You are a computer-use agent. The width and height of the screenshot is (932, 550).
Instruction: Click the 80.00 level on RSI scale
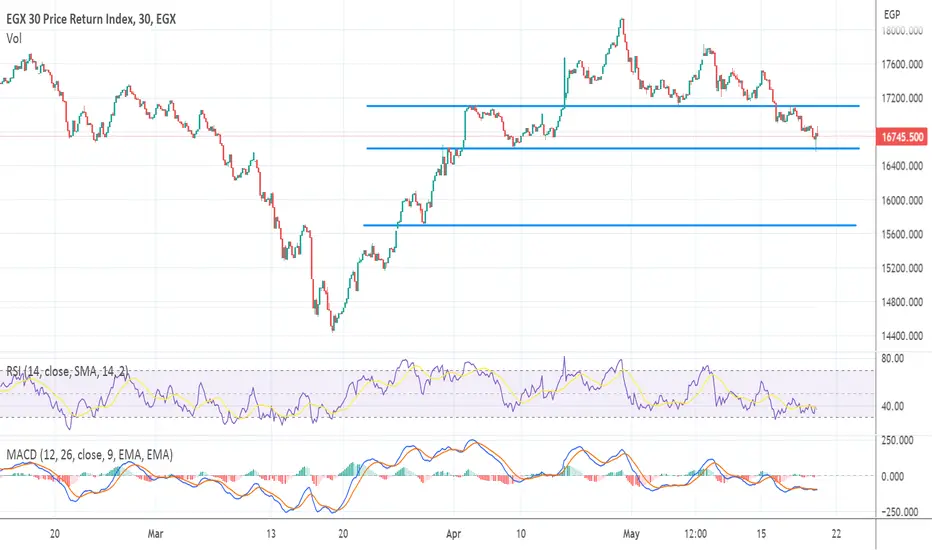[892, 359]
